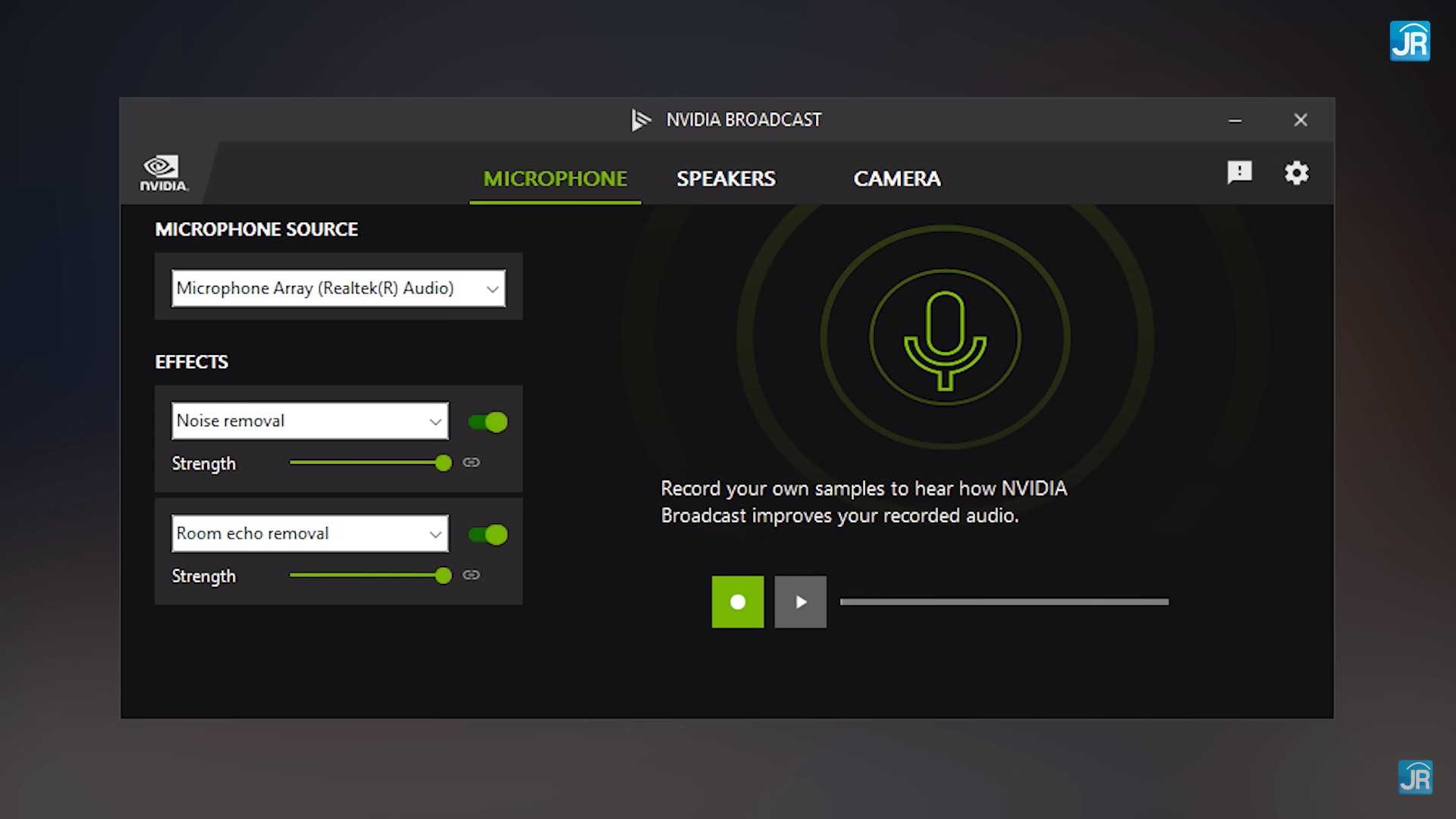Select the Microphone tab
Viewport: 1456px width, 819px height.
(x=555, y=179)
